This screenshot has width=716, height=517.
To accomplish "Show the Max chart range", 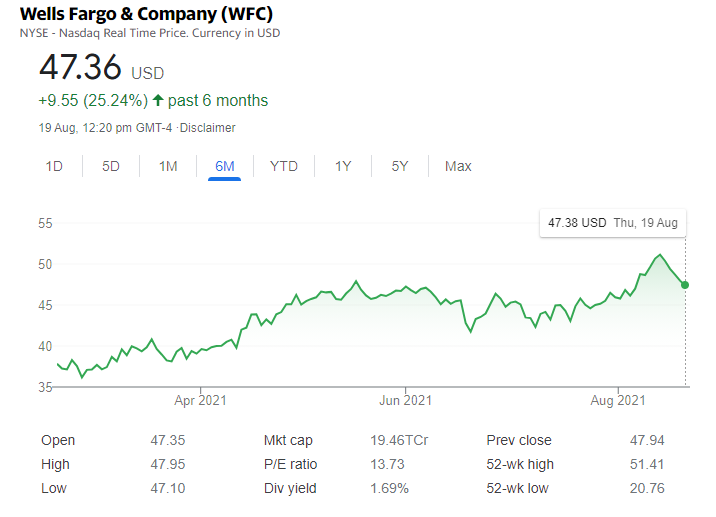I will coord(458,166).
